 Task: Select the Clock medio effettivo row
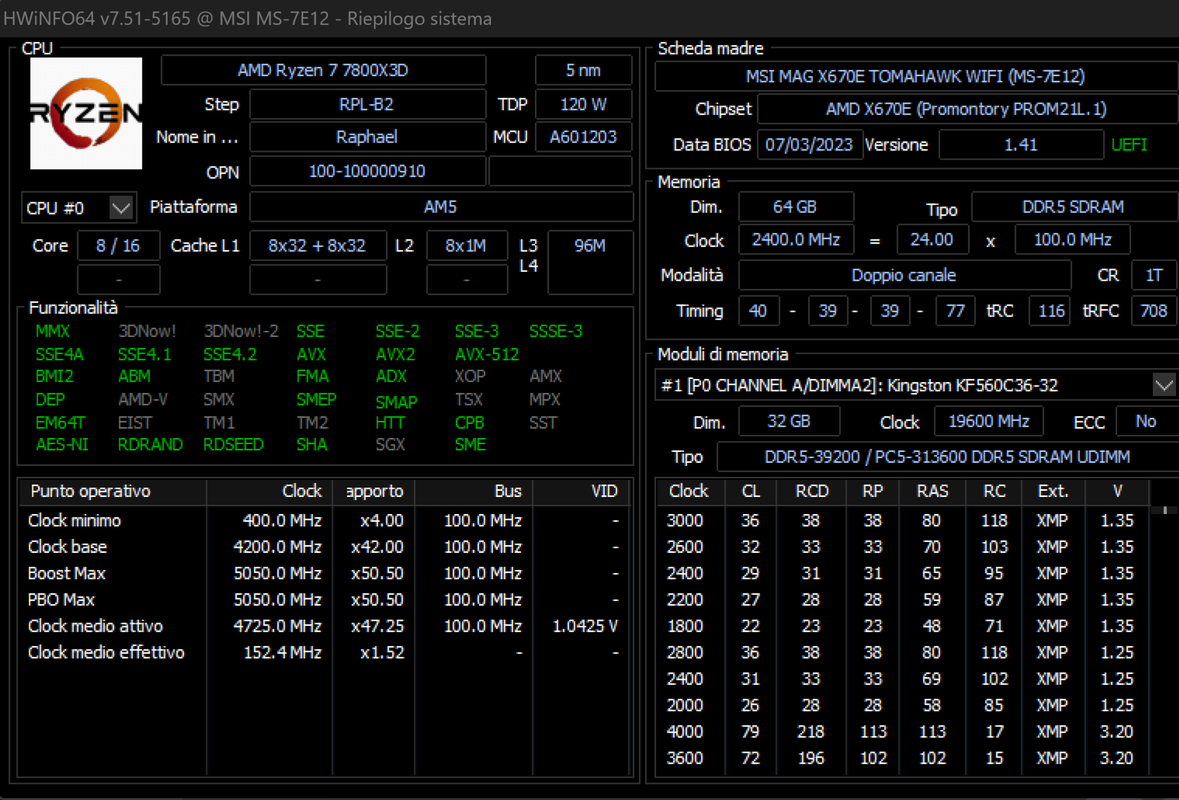[x=323, y=652]
